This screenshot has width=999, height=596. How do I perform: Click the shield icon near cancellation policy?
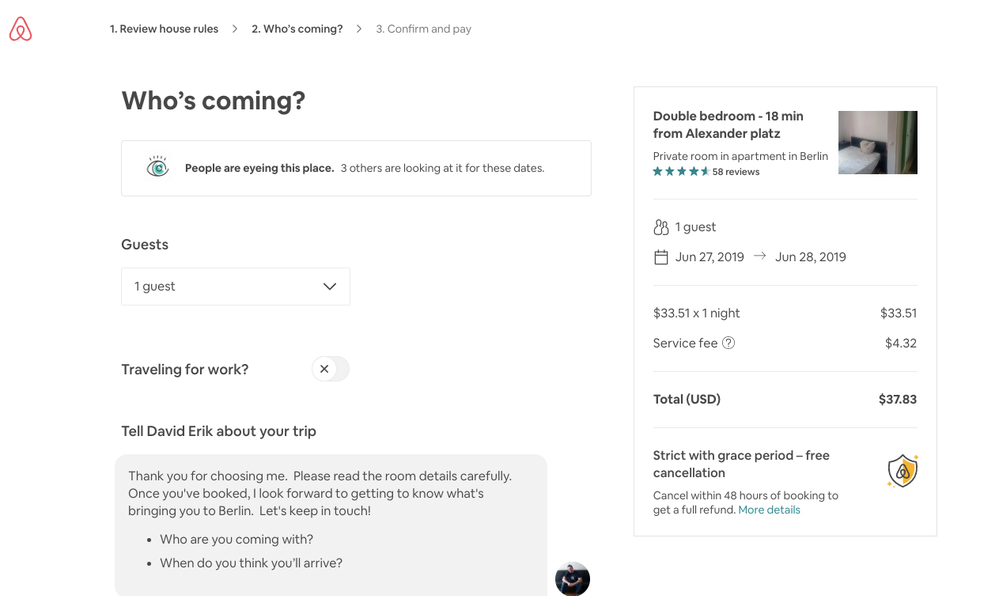click(901, 470)
